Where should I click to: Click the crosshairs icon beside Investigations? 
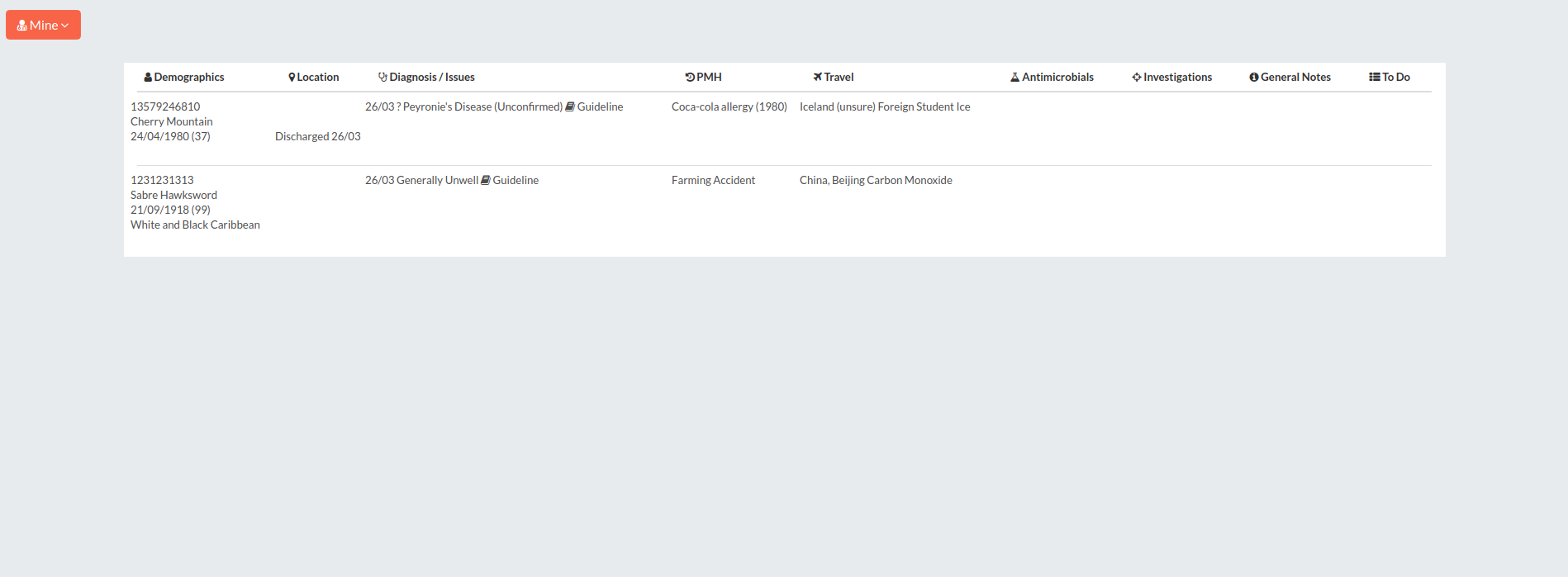click(x=1137, y=77)
